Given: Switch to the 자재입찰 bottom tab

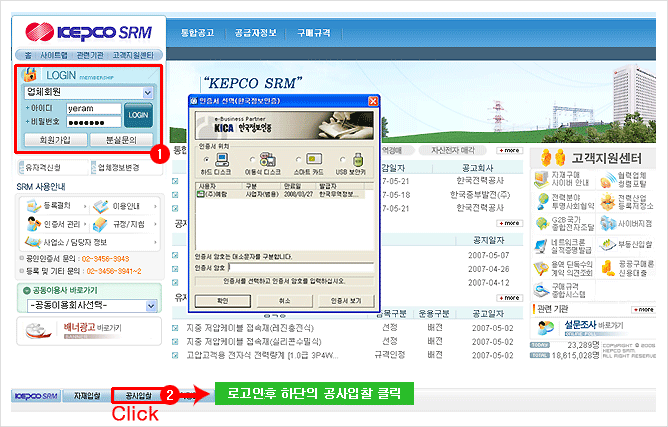Looking at the screenshot, I should pos(87,396).
